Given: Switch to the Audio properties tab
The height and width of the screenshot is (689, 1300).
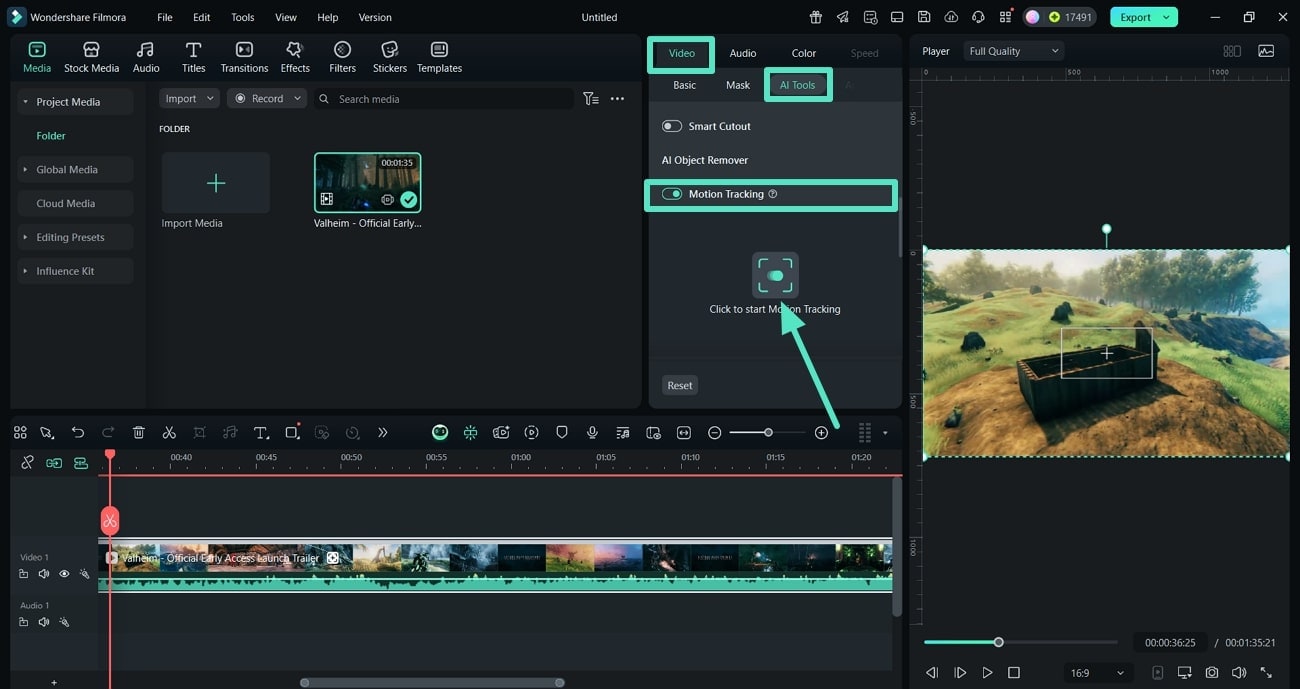Looking at the screenshot, I should (743, 53).
